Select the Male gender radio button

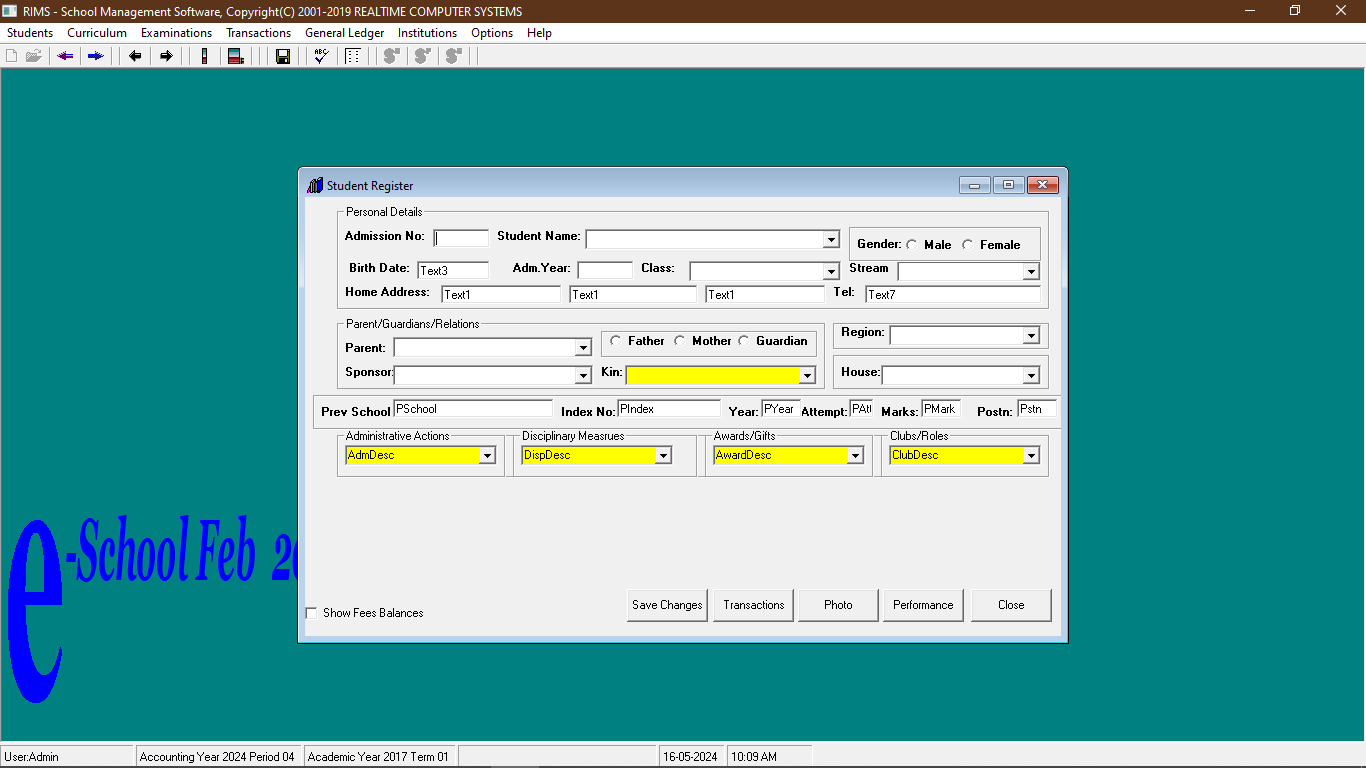point(912,245)
